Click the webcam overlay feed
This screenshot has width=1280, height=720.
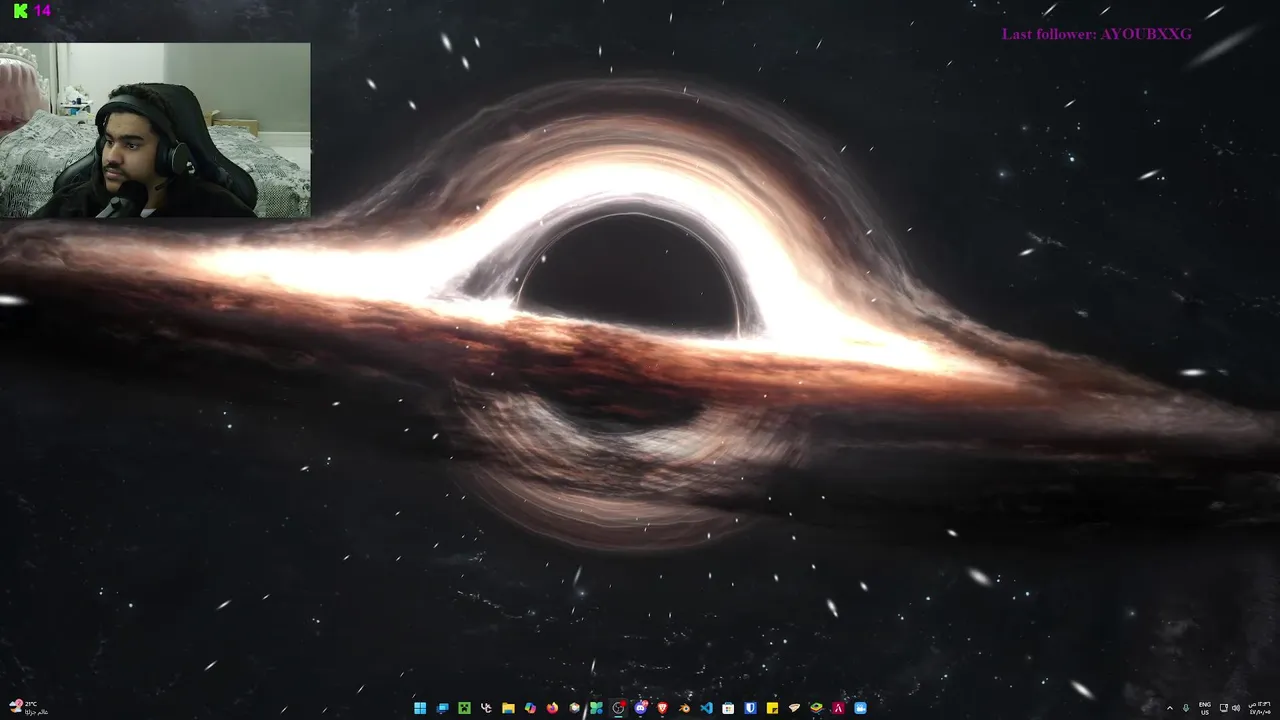tap(155, 130)
